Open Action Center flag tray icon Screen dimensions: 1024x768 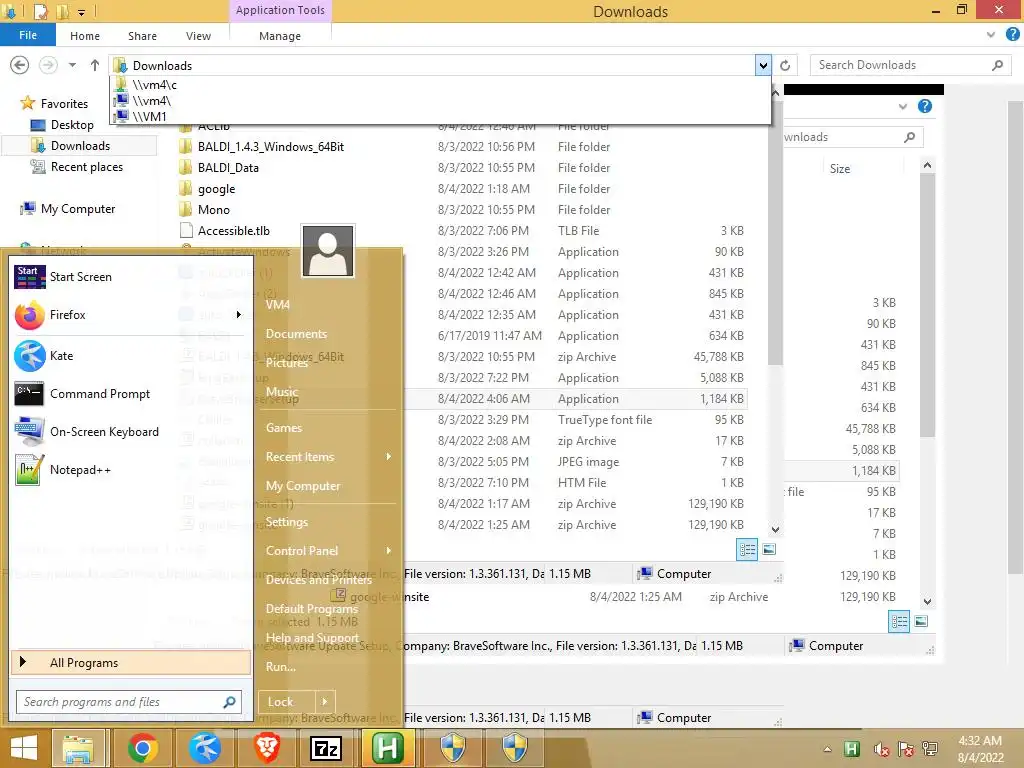906,749
